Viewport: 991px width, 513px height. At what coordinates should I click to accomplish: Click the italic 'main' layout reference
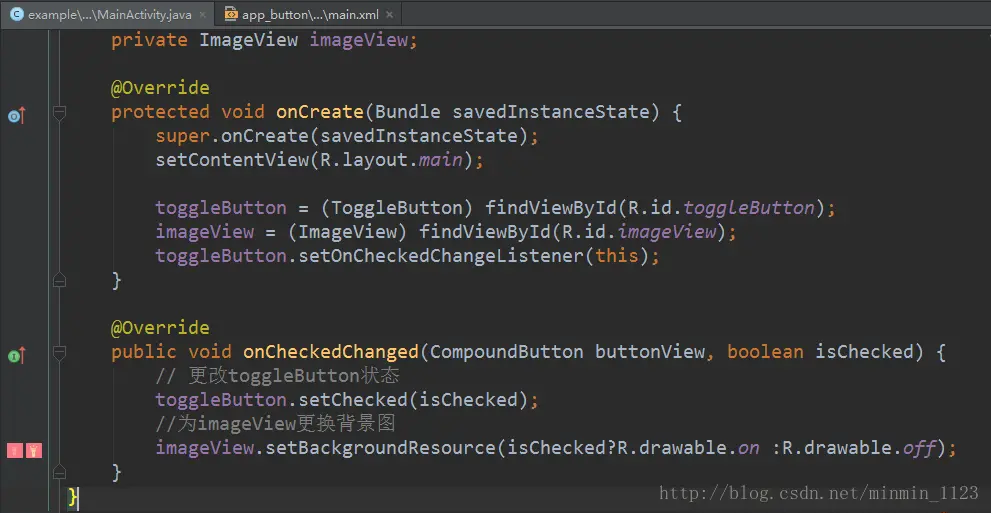point(440,160)
